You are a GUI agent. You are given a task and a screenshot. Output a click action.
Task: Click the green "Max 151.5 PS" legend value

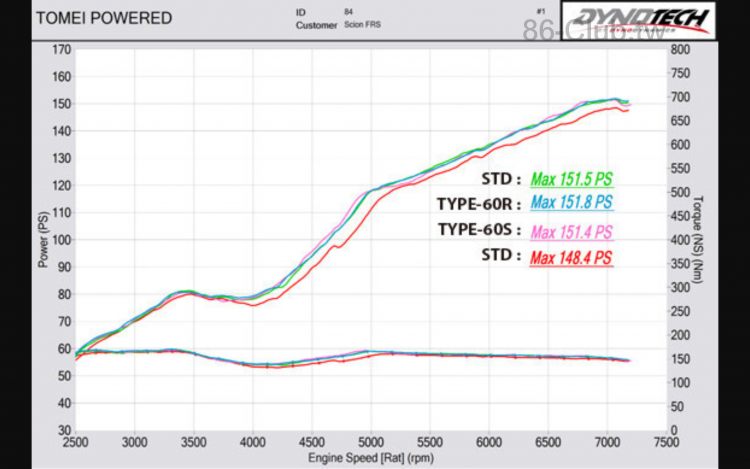[572, 179]
